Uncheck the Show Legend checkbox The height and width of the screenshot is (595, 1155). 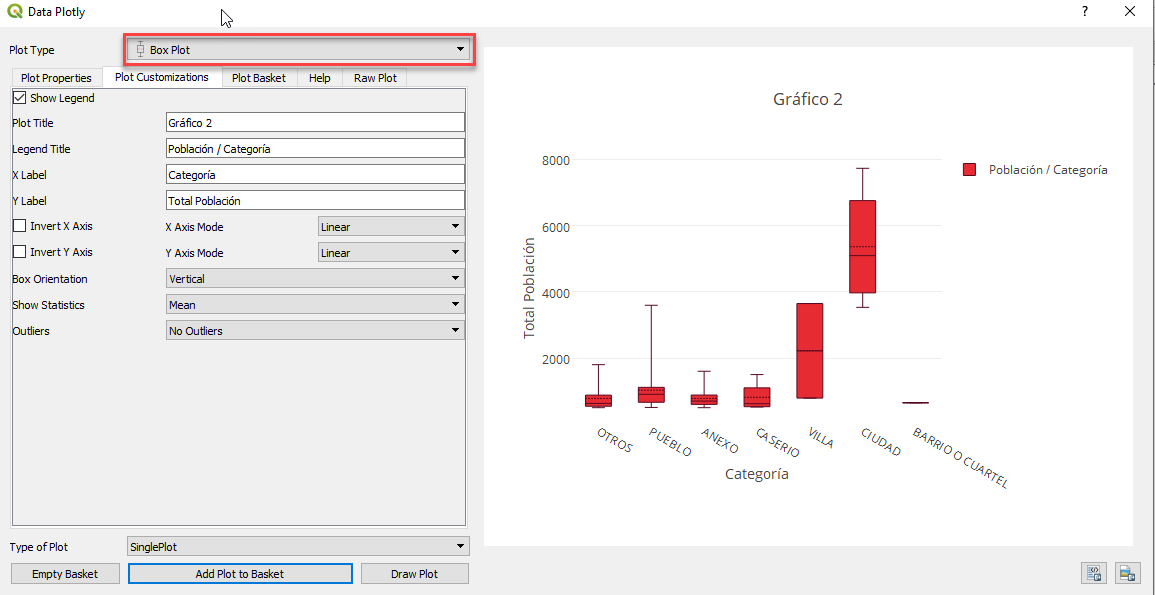point(18,97)
